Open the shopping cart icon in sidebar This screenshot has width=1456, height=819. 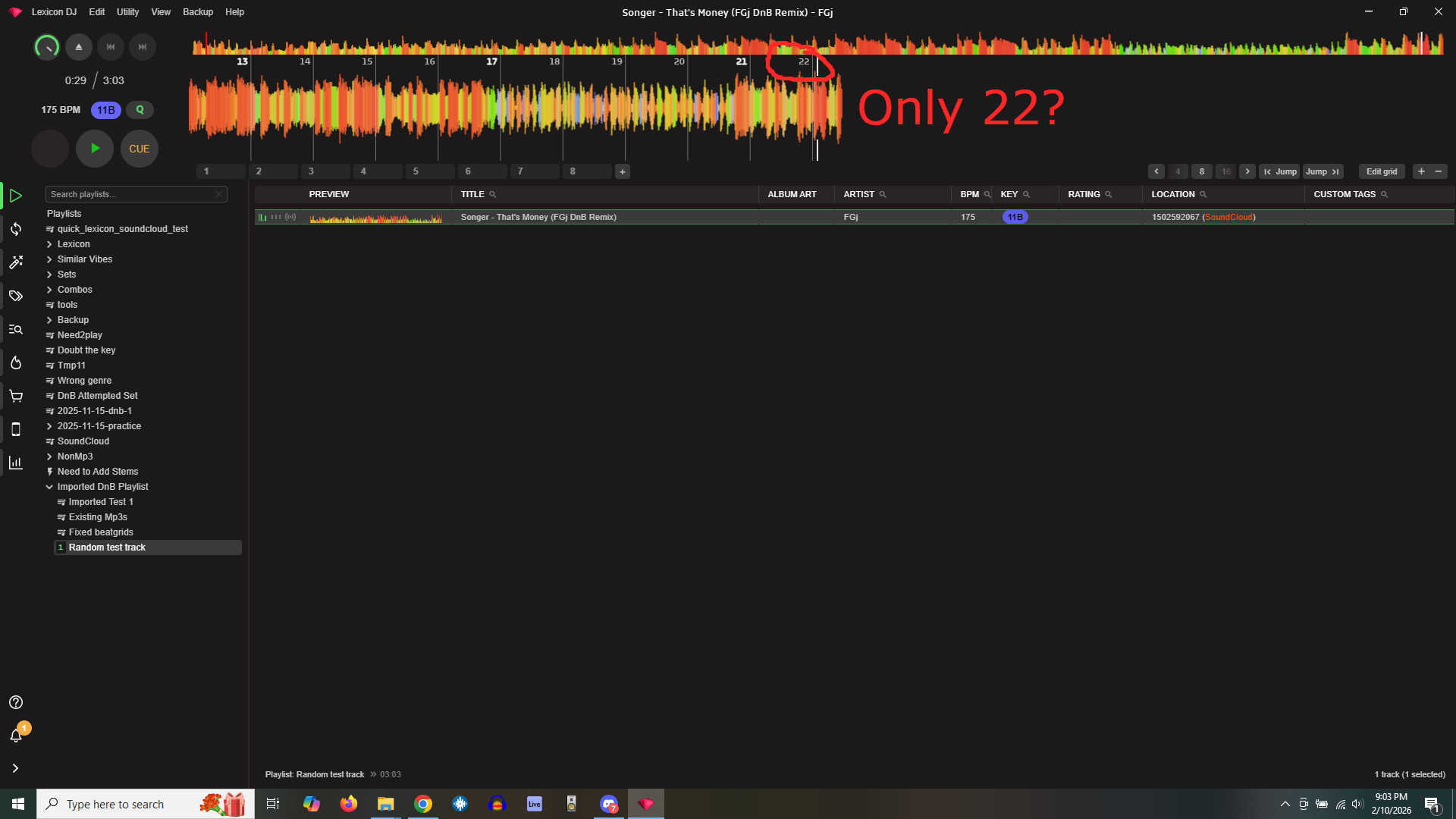point(16,396)
